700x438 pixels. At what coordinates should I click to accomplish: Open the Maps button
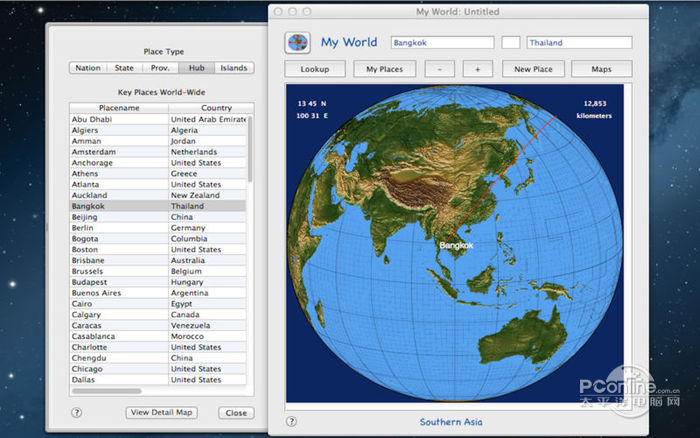coord(601,69)
